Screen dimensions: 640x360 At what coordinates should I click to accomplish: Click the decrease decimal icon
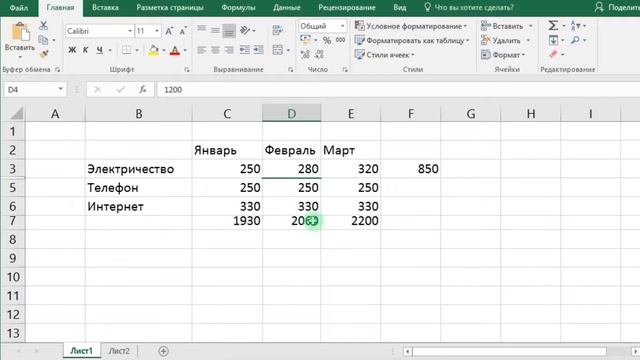tap(319, 54)
